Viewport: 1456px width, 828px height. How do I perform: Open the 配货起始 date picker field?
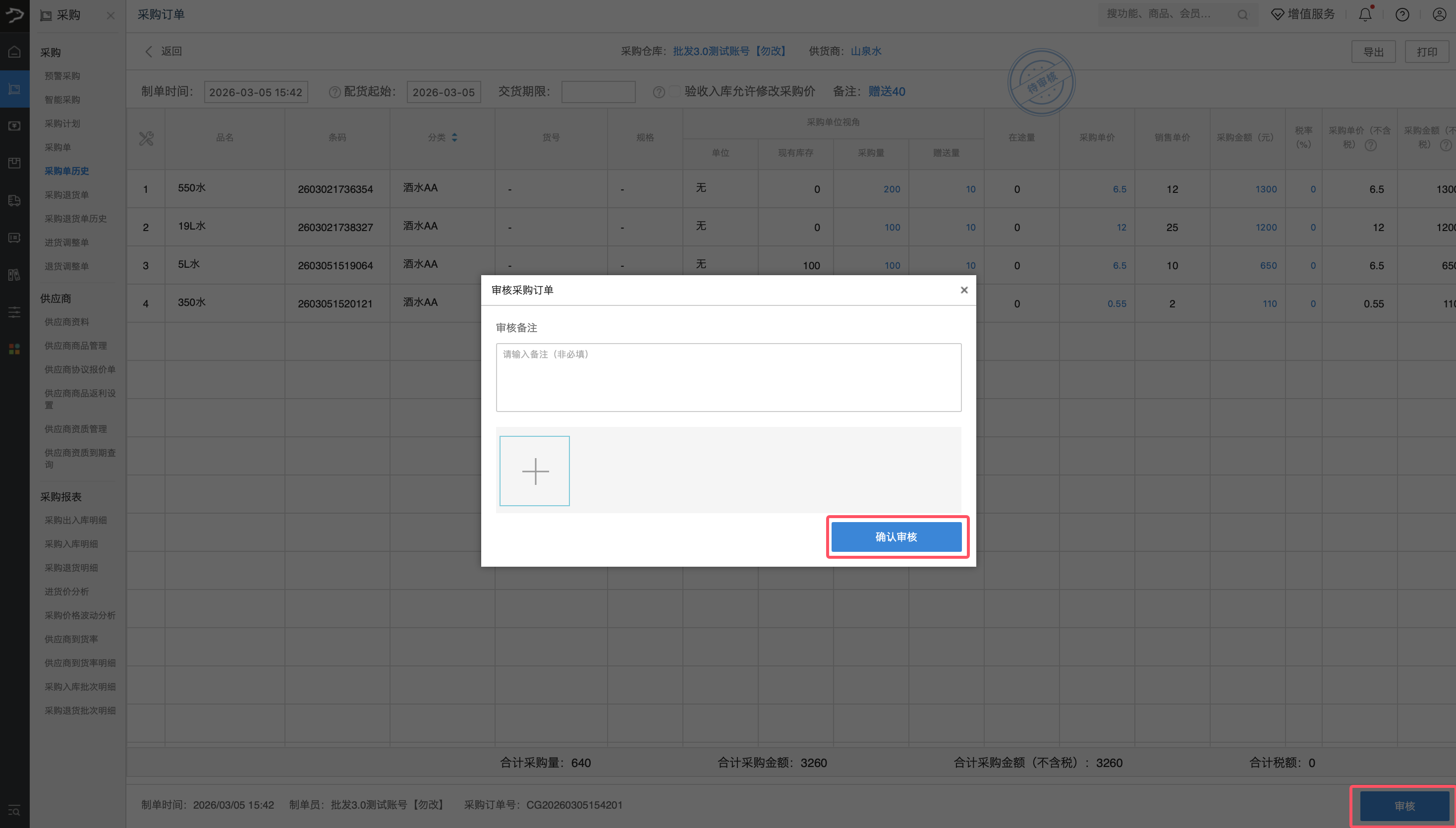pos(443,92)
